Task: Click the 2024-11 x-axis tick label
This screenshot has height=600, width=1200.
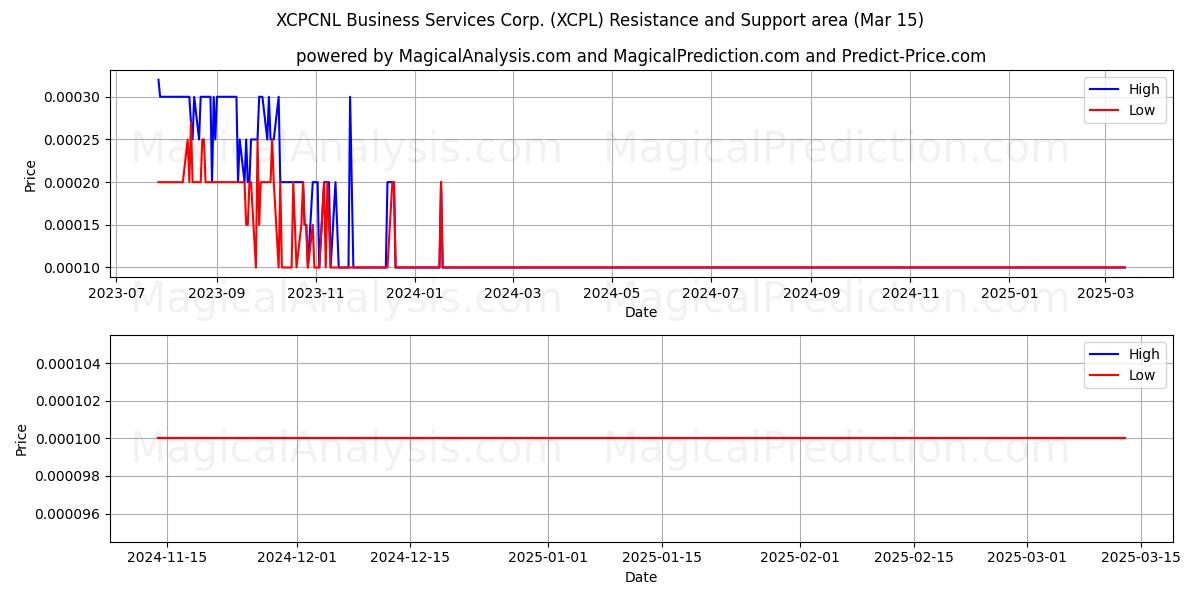Action: [910, 293]
